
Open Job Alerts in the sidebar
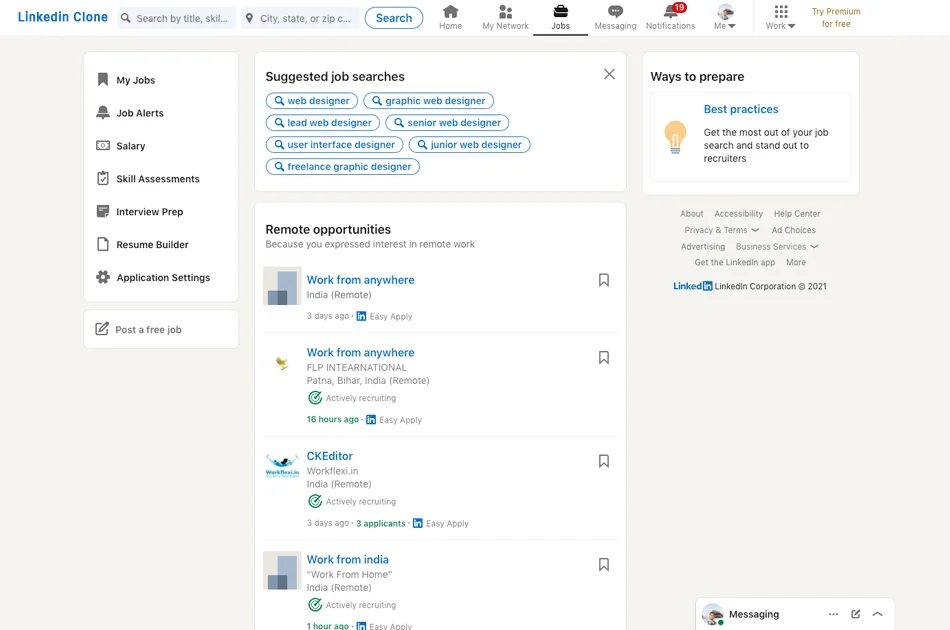point(139,113)
